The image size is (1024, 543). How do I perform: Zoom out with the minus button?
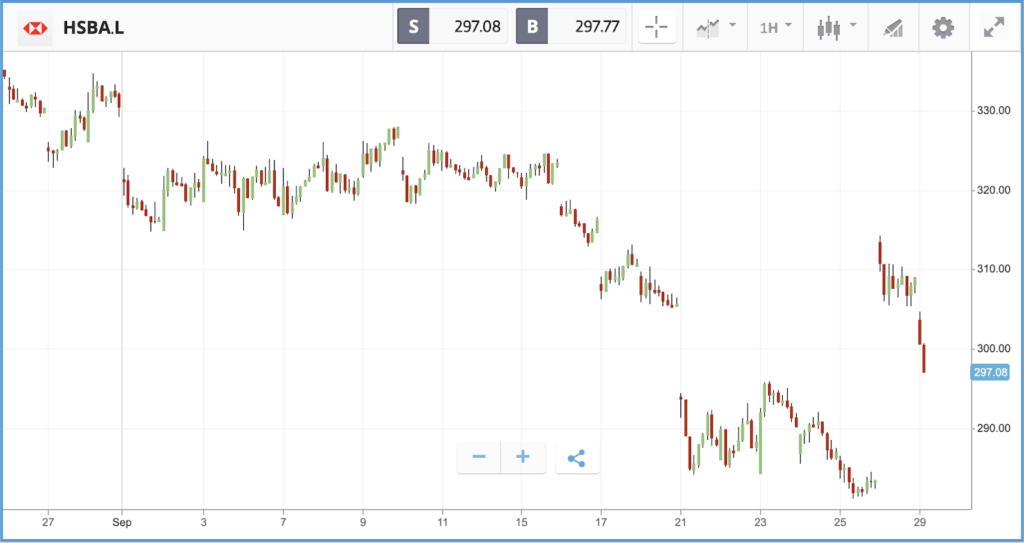pyautogui.click(x=479, y=457)
